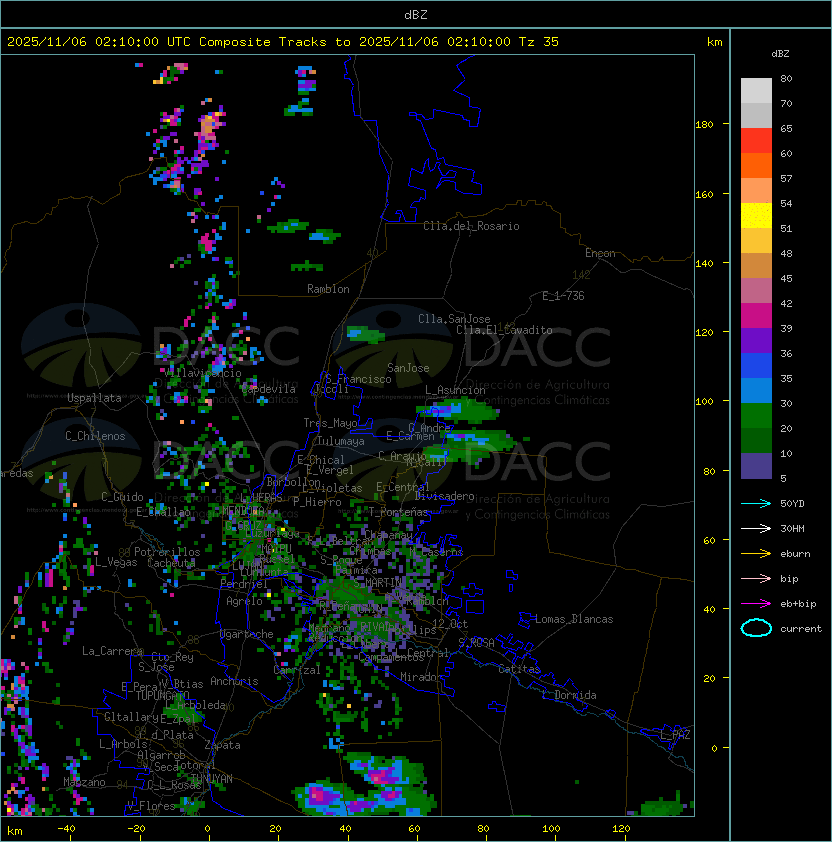Click the indigo swatch below 10 dBZ
This screenshot has width=832, height=842.
(756, 466)
